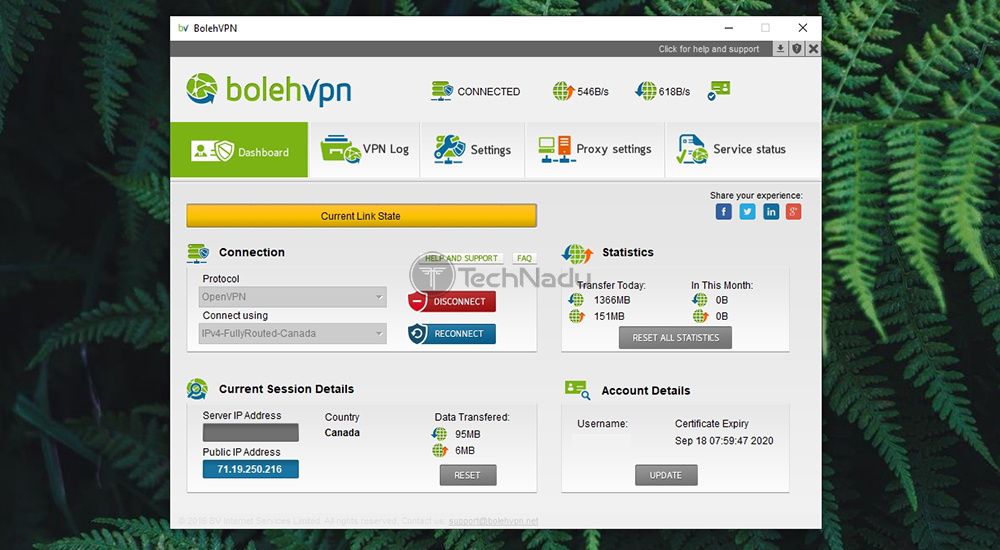This screenshot has width=1000, height=550.
Task: Click the red DISCONNECT button
Action: point(452,302)
